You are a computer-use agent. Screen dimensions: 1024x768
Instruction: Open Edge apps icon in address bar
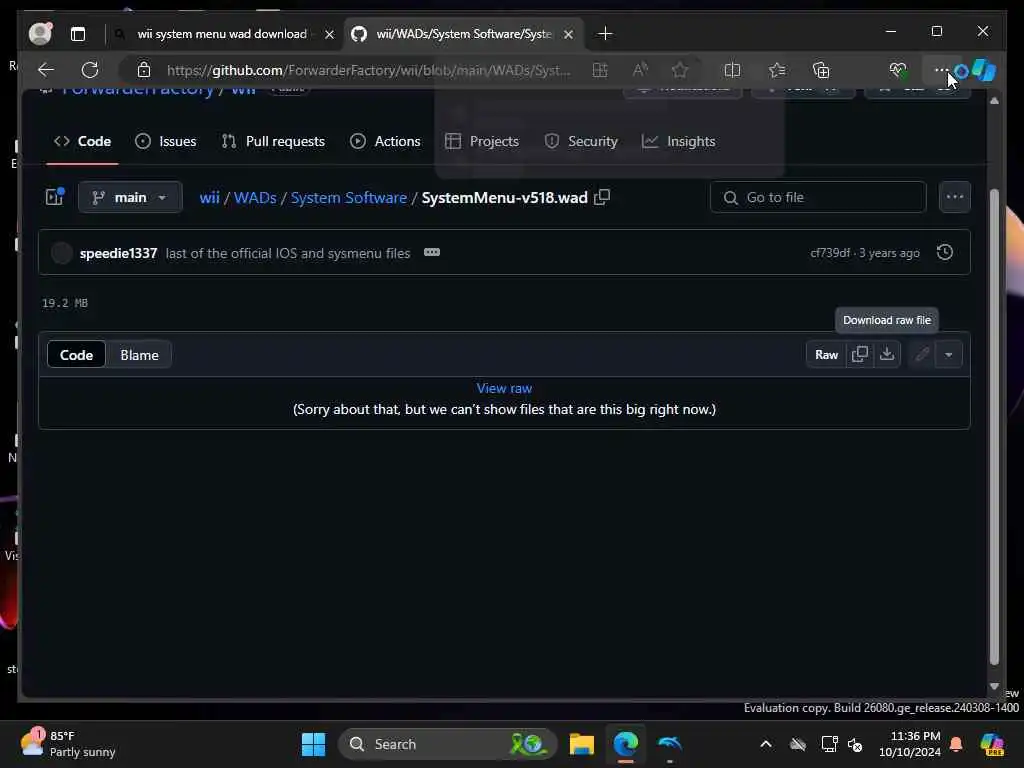[x=600, y=70]
